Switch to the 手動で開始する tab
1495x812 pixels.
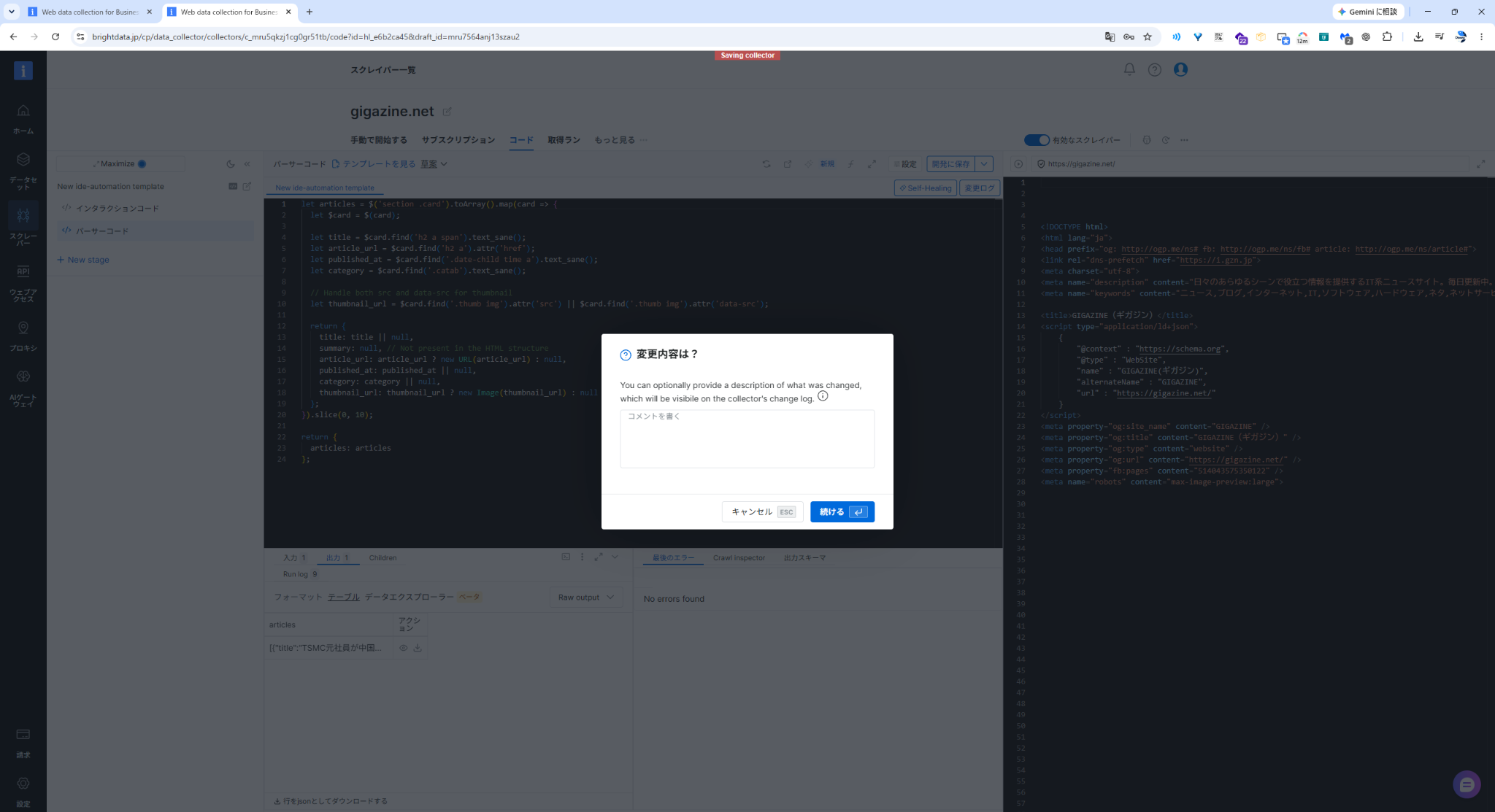379,140
